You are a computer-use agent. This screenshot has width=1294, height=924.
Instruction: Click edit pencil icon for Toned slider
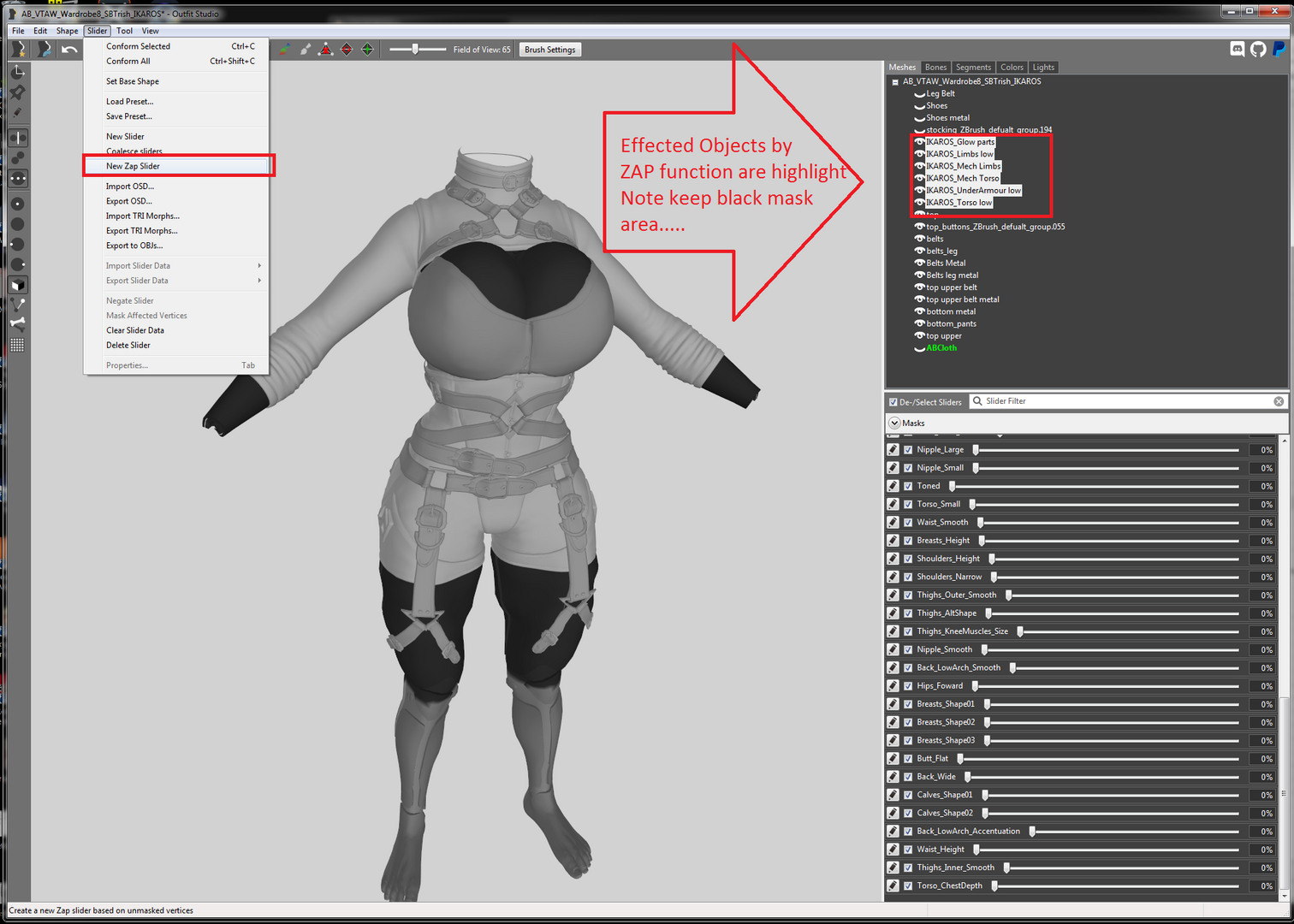click(x=893, y=486)
